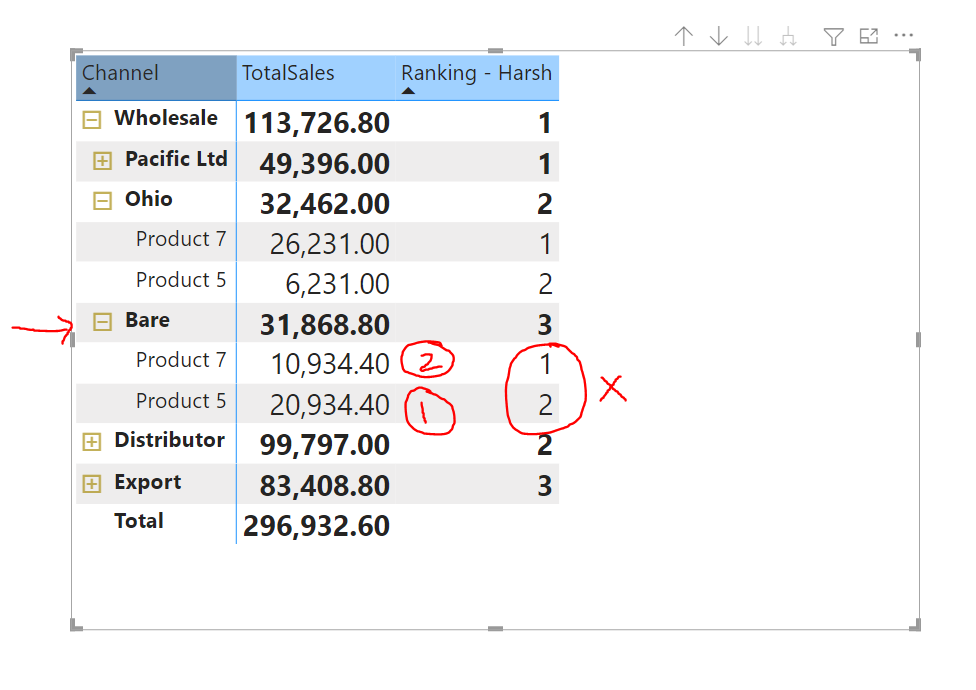This screenshot has width=976, height=690.
Task: Select the Ohio row label
Action: pos(149,199)
